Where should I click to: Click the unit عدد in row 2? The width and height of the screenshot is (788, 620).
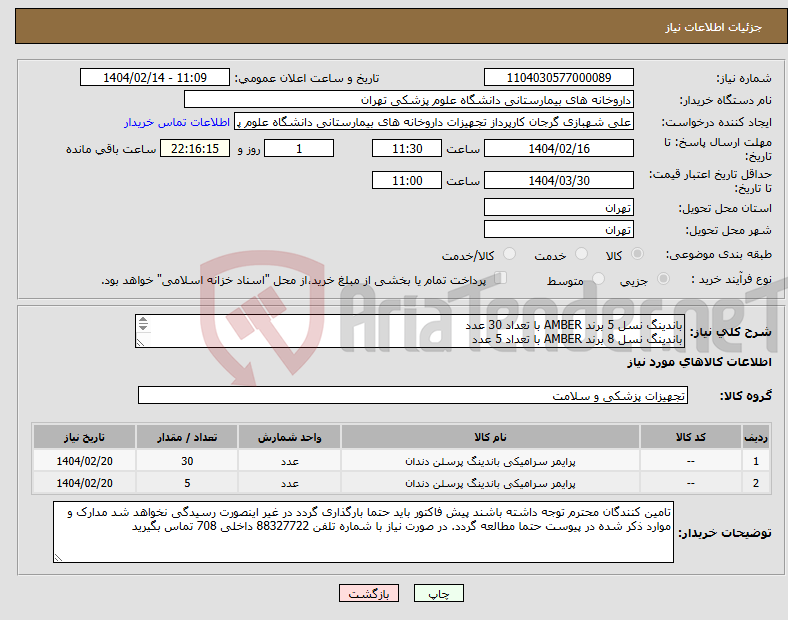(289, 483)
